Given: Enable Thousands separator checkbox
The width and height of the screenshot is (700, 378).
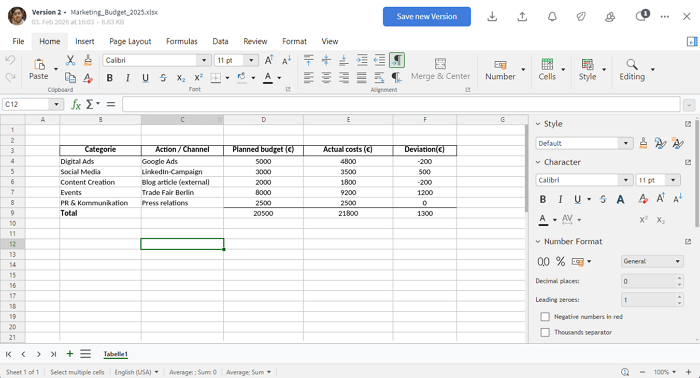Looking at the screenshot, I should 545,332.
